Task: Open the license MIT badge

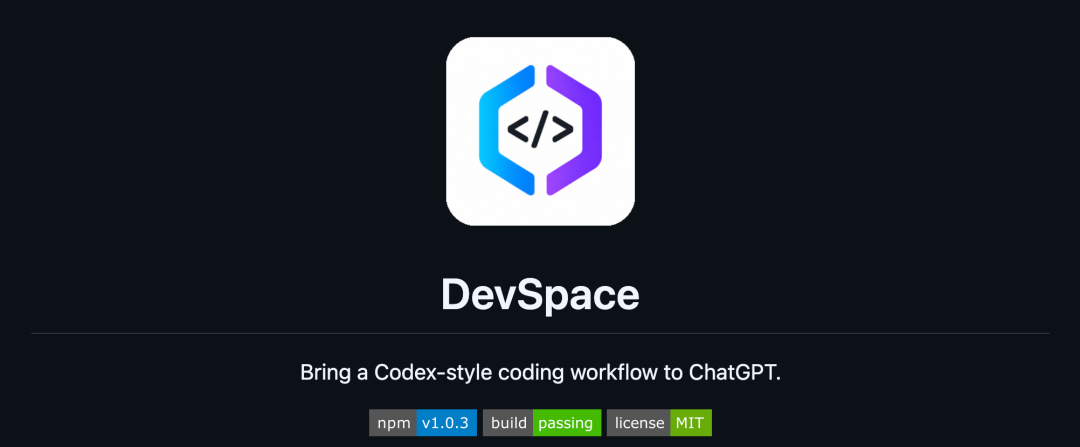Action: 659,423
